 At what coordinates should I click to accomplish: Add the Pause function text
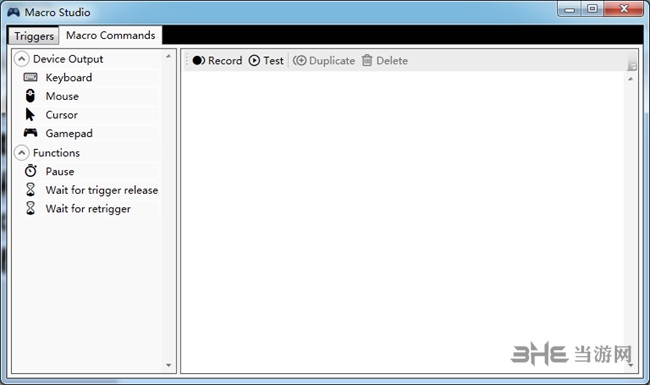(x=60, y=171)
